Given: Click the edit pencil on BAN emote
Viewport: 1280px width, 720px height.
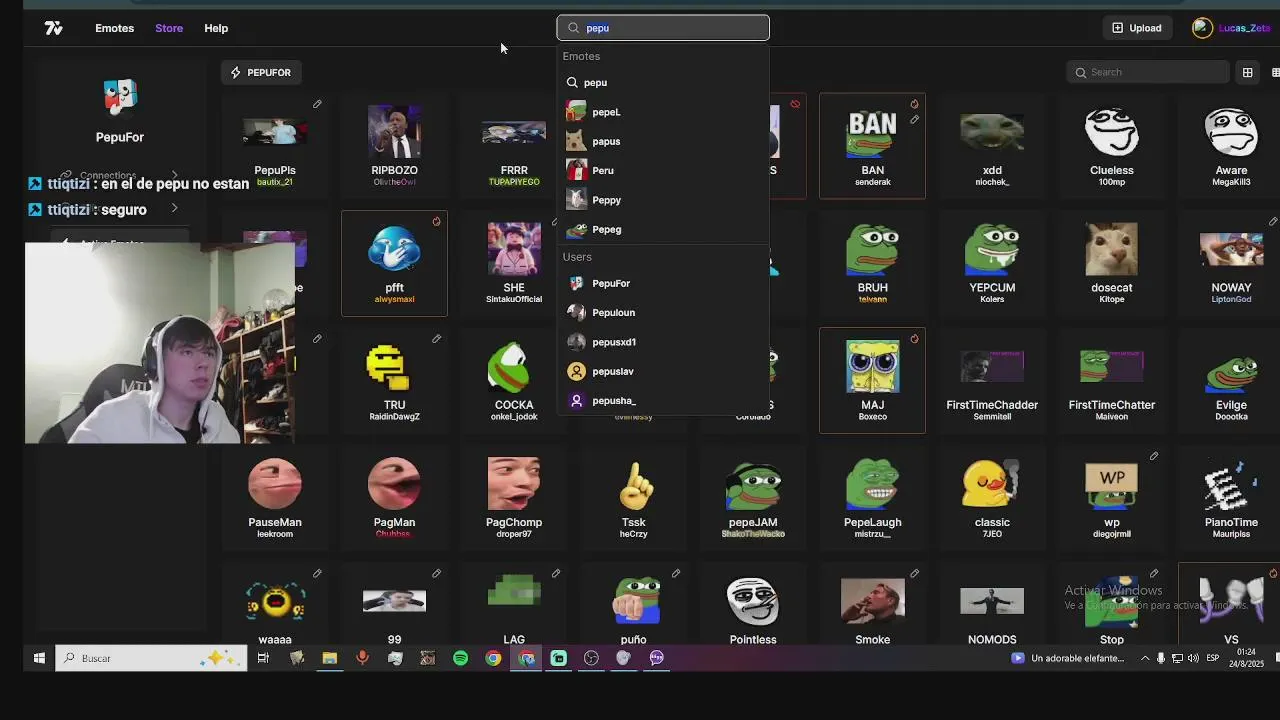Looking at the screenshot, I should 914,119.
